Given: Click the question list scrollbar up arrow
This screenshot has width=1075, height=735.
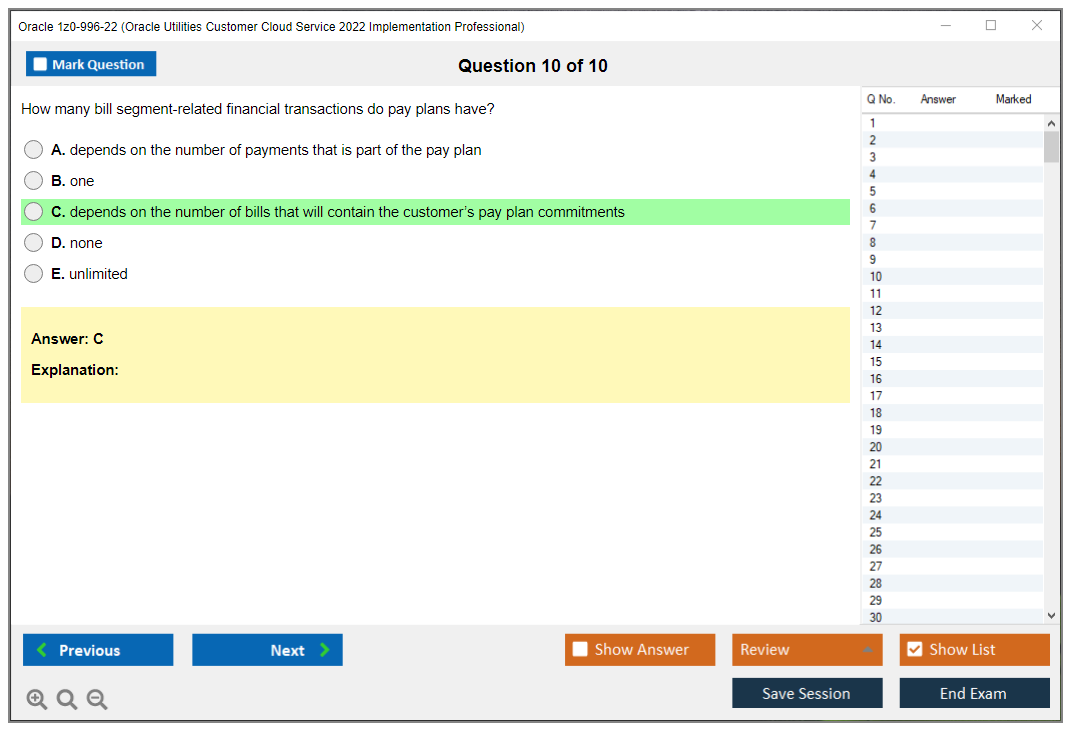Looking at the screenshot, I should pyautogui.click(x=1050, y=122).
